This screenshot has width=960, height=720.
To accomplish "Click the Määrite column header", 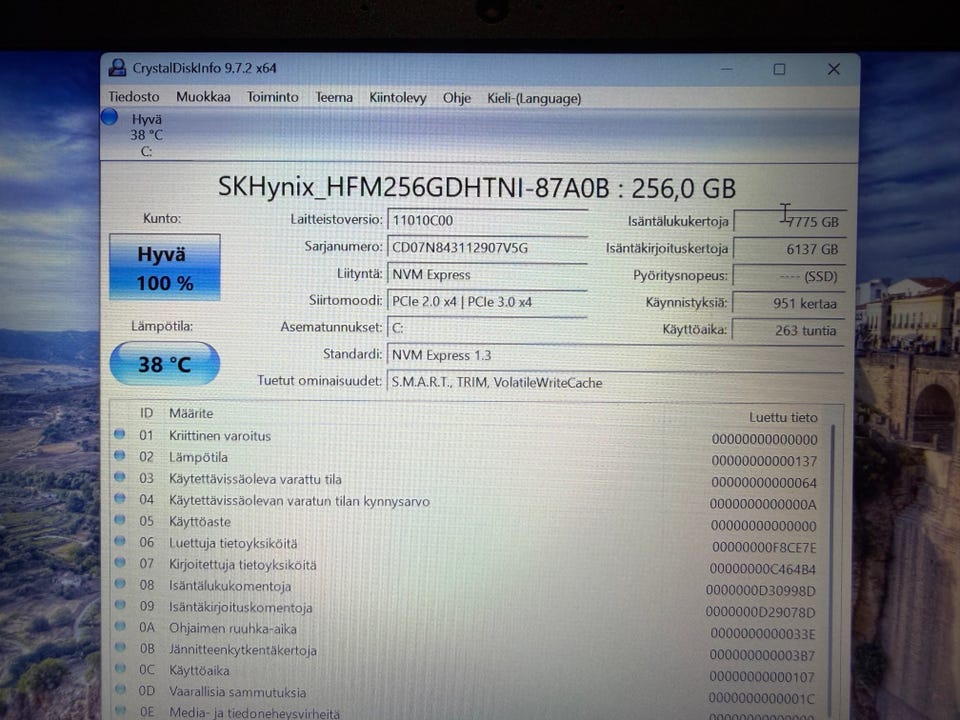I will tap(191, 413).
